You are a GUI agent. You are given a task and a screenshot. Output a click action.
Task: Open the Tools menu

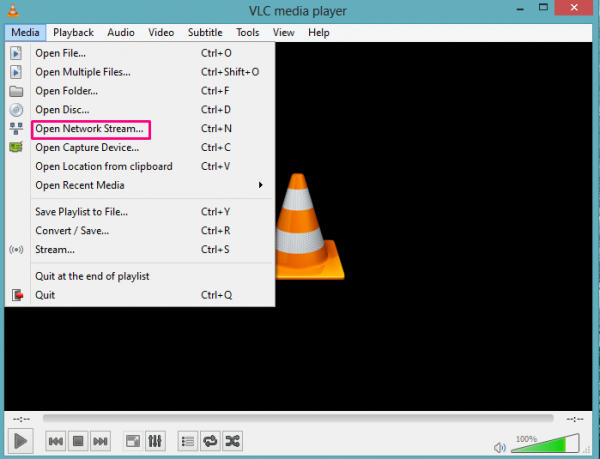click(x=248, y=33)
